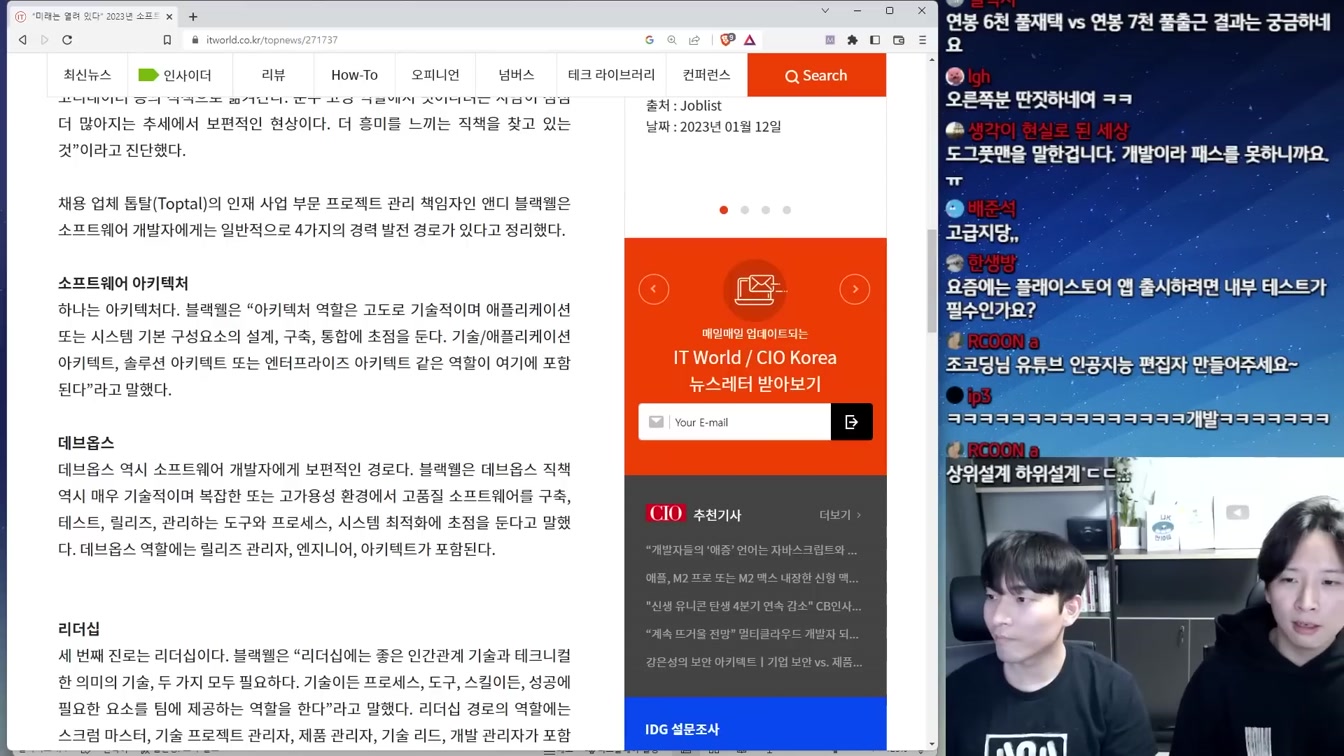Viewport: 1344px width, 756px height.
Task: Click the page vertical scrollbar thumb
Action: pos(932,280)
